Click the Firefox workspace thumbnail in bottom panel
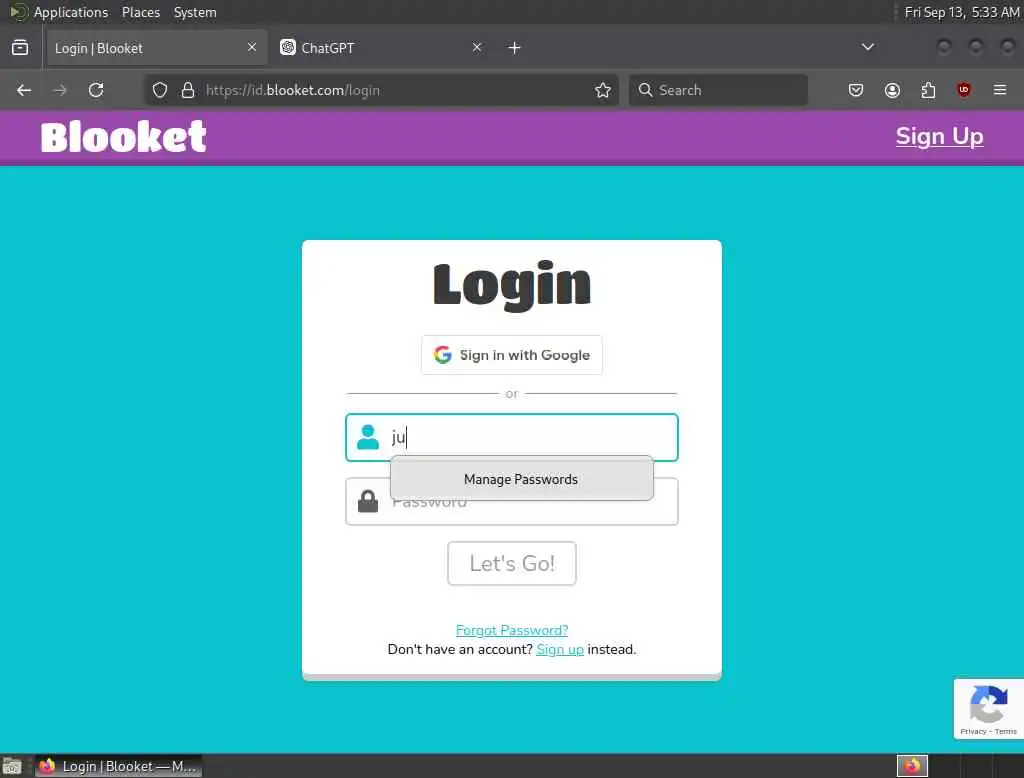 point(912,766)
